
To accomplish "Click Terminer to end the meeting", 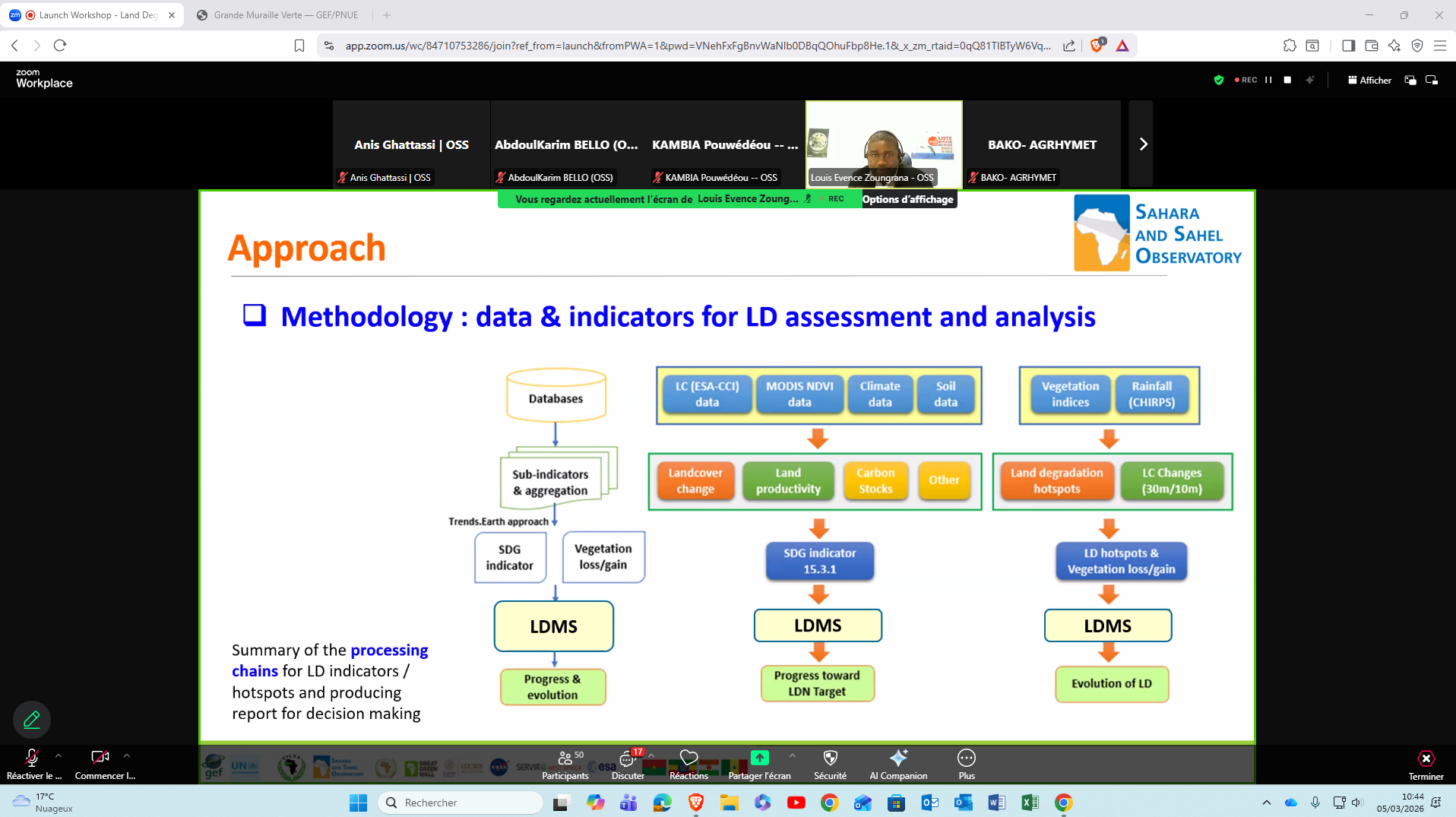I will coord(1426,764).
